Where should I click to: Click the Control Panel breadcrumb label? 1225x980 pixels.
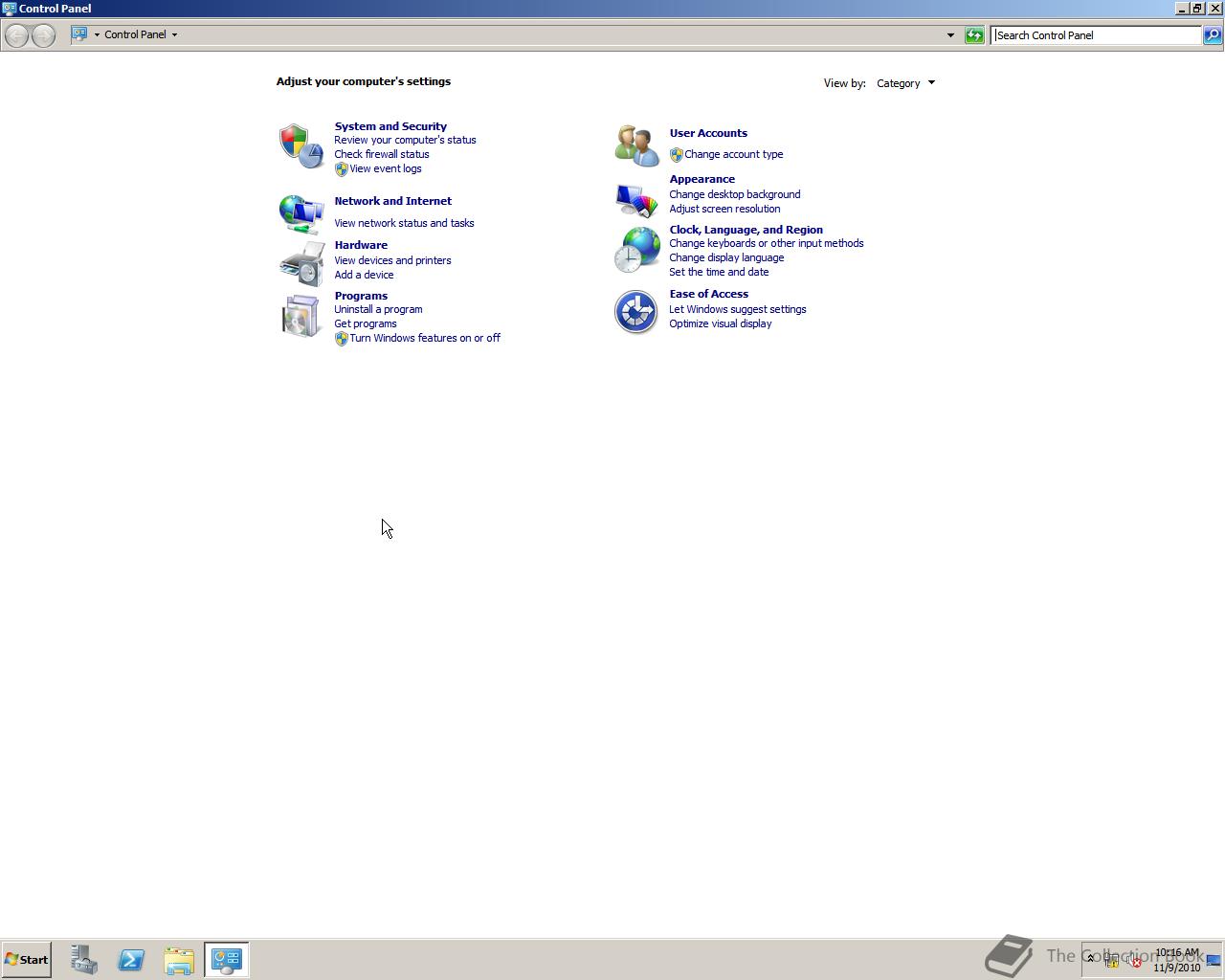[135, 34]
